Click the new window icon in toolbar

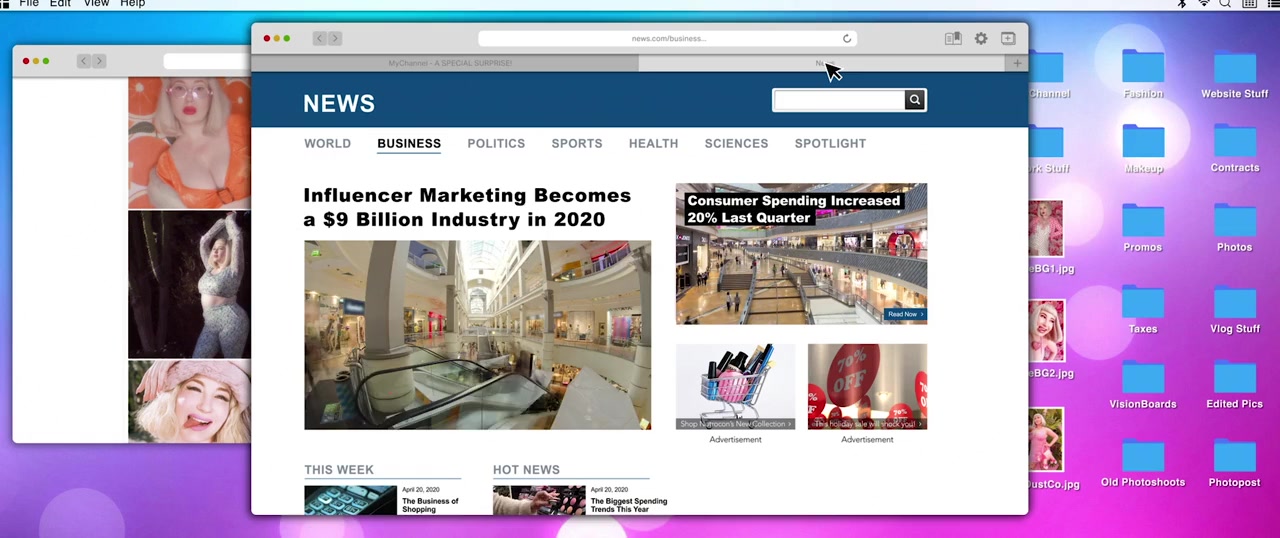[1008, 39]
